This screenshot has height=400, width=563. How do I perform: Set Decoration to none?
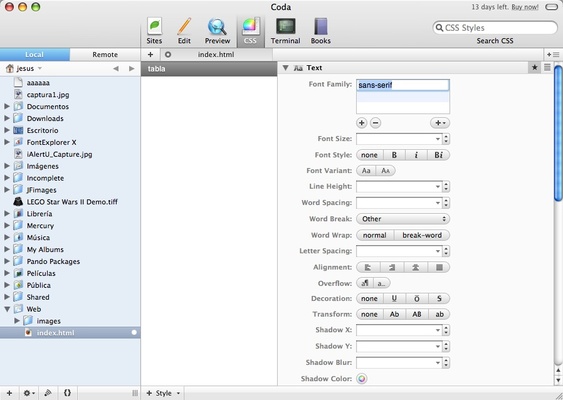(x=369, y=298)
